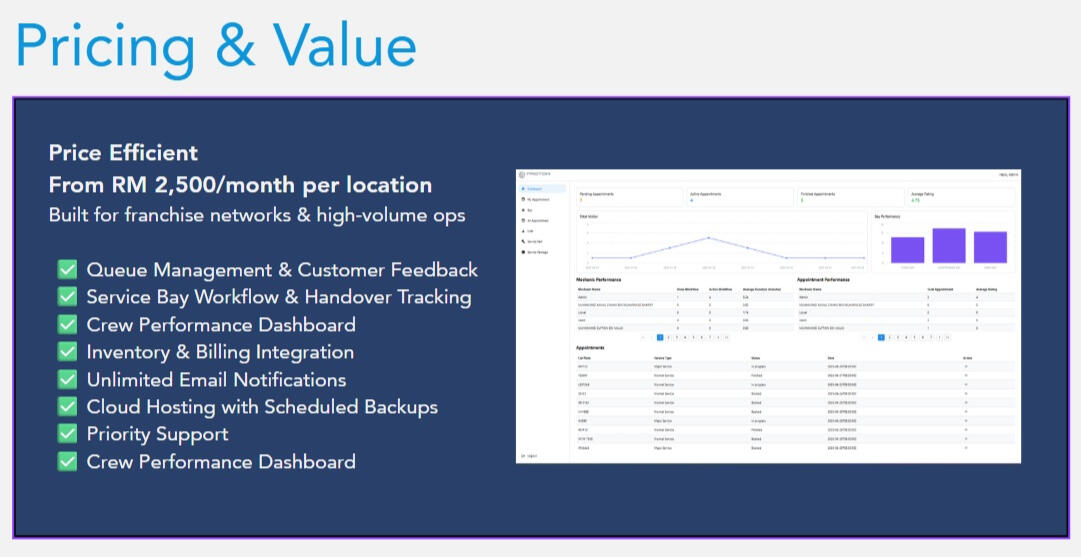Click the check icon beside Cloud Hosting
Screen dimensions: 1081x557
click(x=68, y=406)
